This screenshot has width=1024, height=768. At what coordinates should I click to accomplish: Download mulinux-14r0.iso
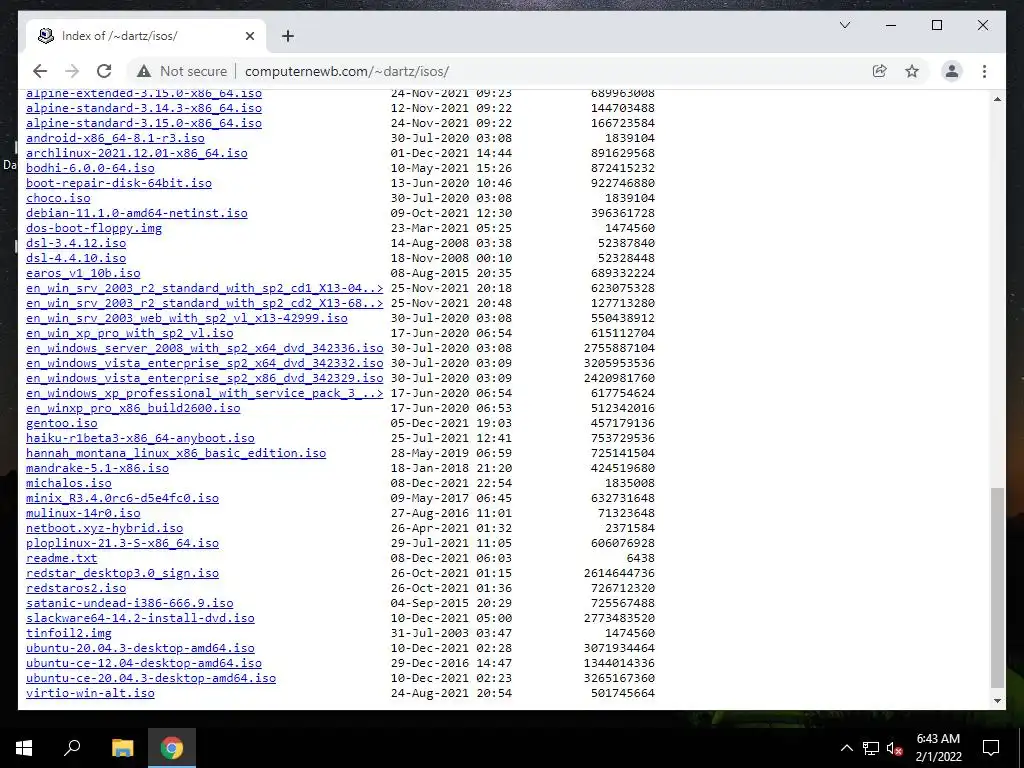(x=83, y=514)
